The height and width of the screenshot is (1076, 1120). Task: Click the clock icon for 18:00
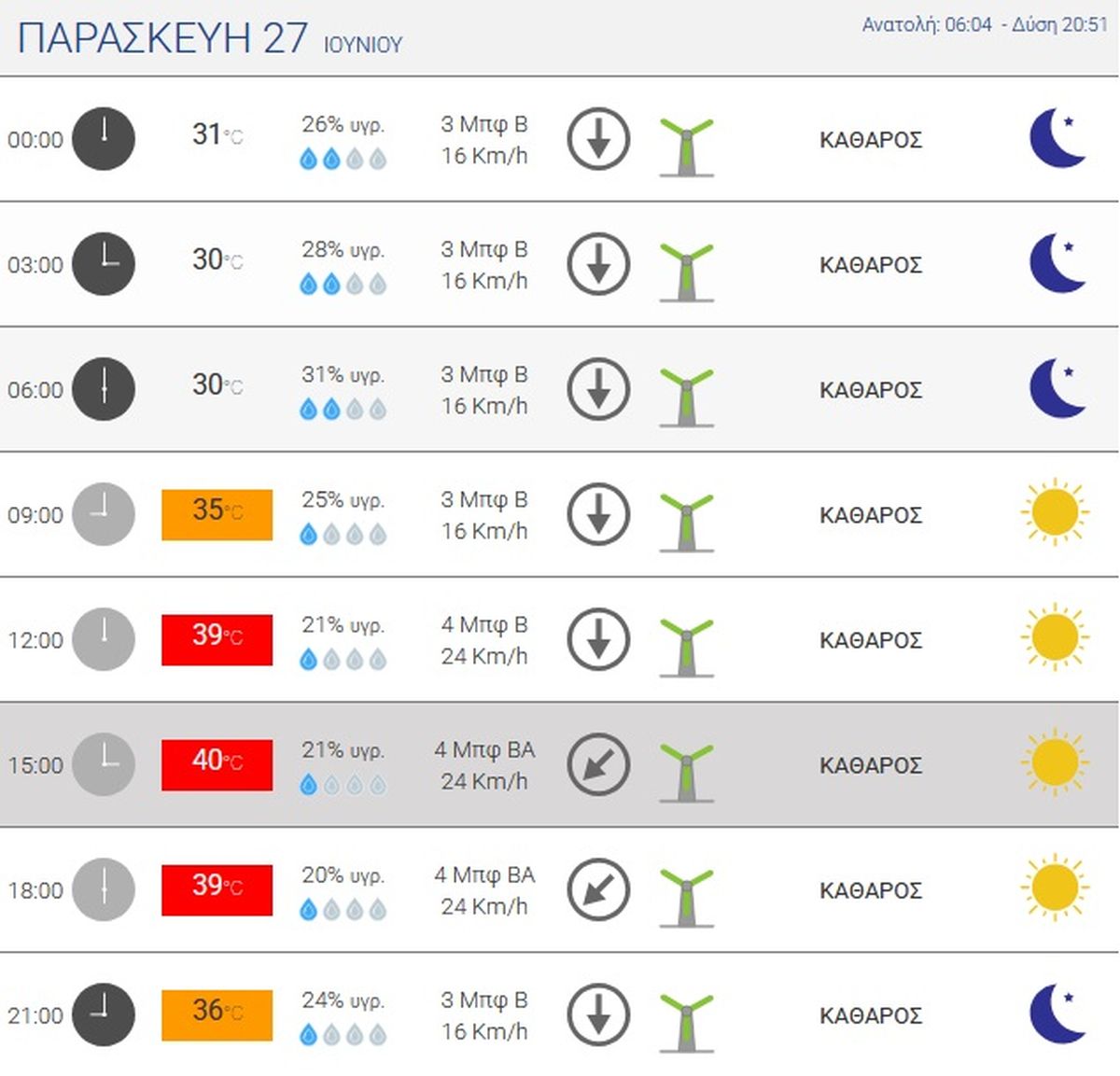pyautogui.click(x=104, y=889)
